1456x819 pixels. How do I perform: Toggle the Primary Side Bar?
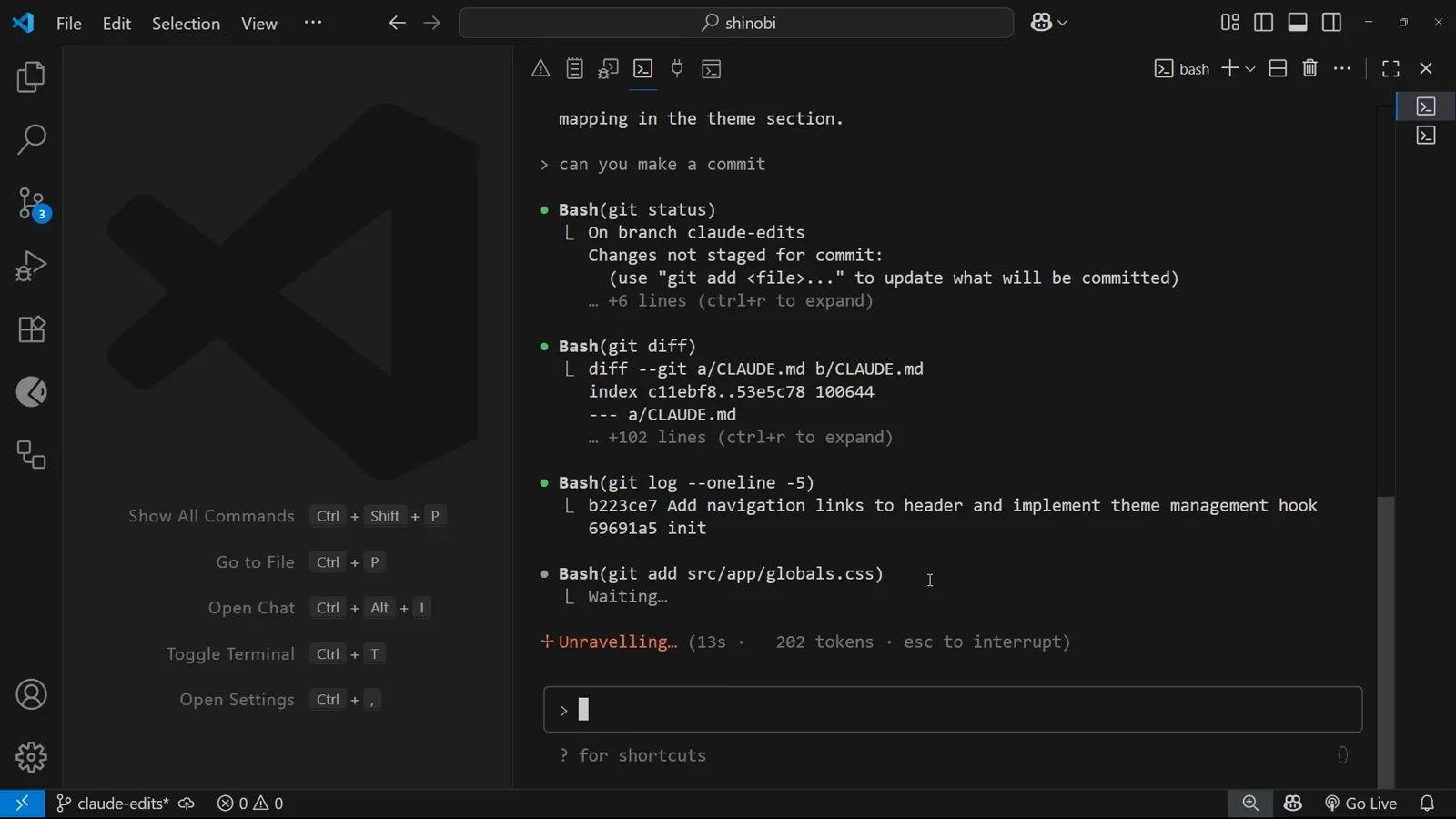coord(1264,22)
